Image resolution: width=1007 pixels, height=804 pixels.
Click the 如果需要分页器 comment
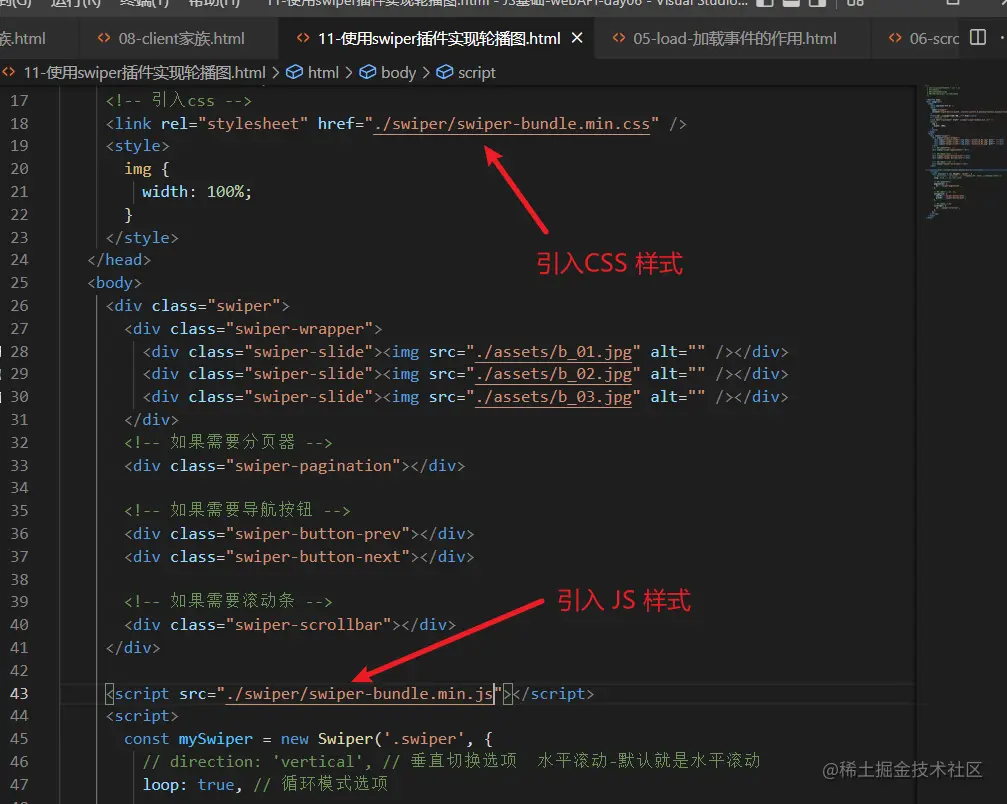point(229,442)
